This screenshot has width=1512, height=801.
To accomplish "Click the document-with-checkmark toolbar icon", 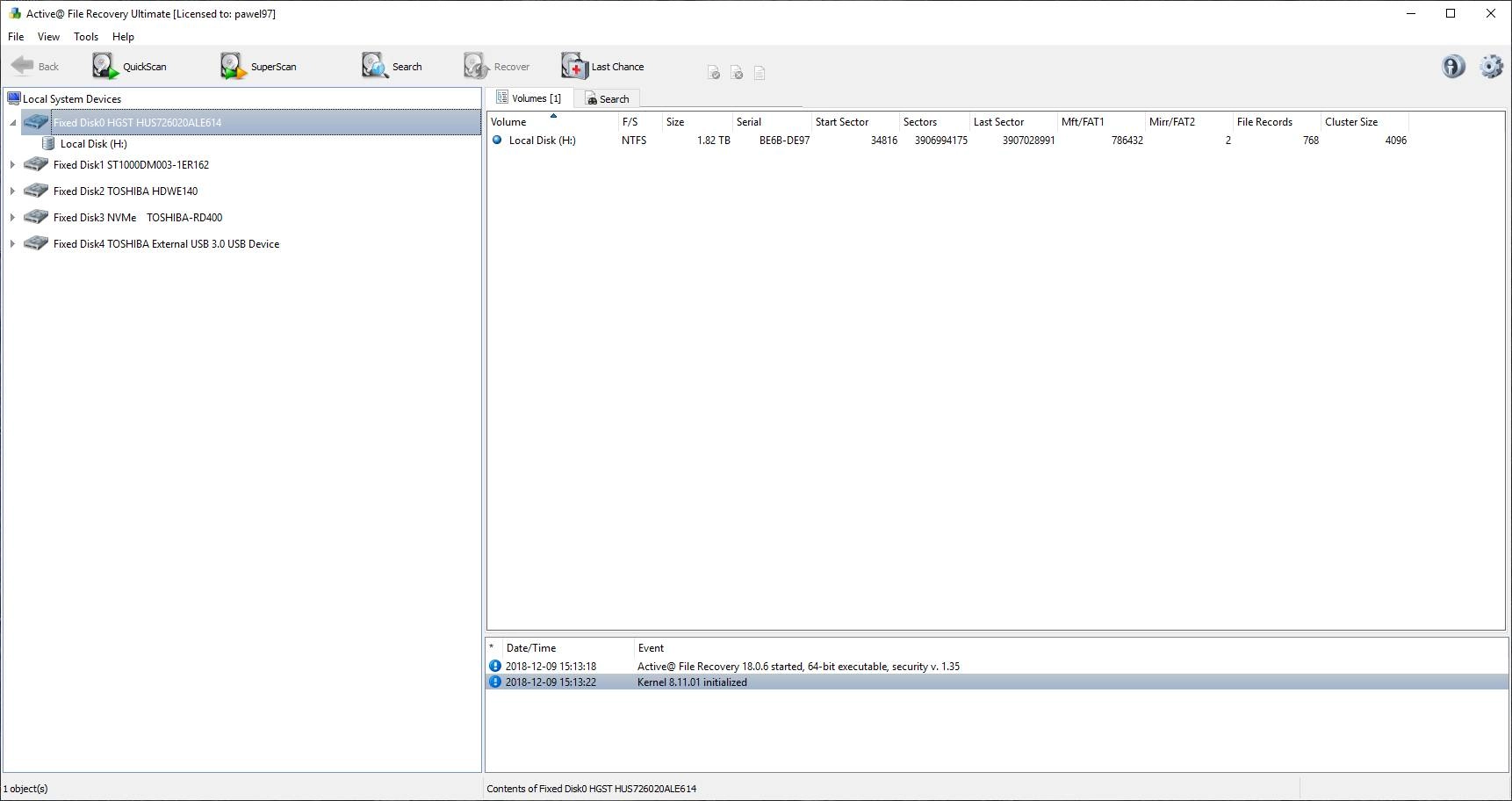I will tap(714, 73).
